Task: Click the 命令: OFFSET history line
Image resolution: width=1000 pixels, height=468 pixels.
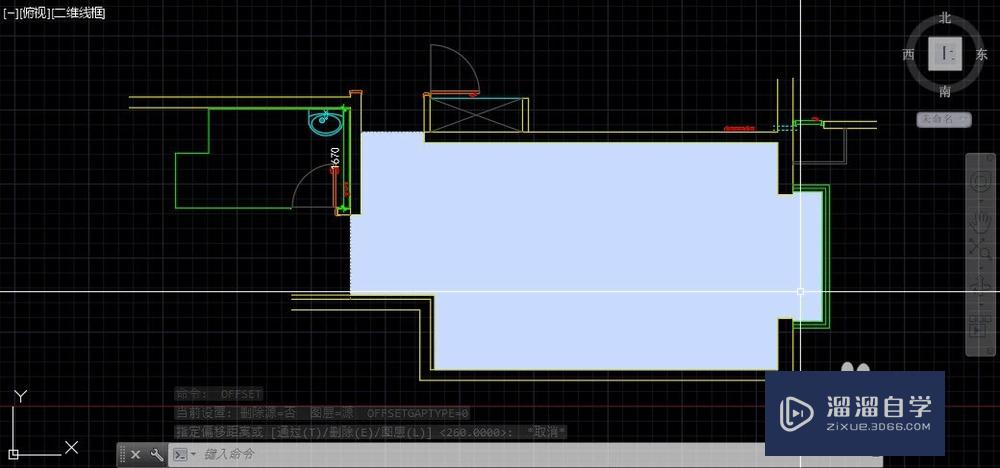Action: coord(219,395)
